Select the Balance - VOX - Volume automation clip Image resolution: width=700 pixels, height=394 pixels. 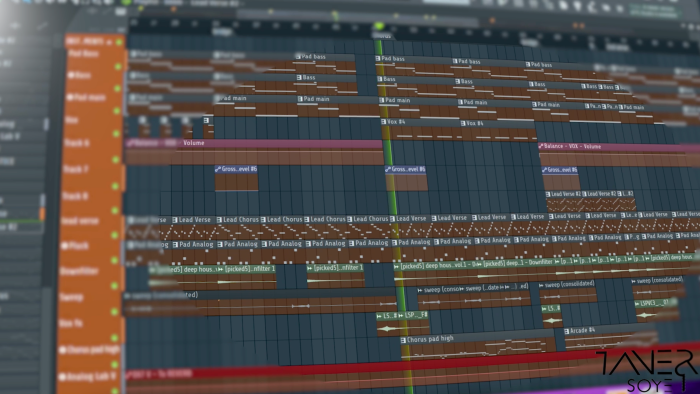coord(619,154)
